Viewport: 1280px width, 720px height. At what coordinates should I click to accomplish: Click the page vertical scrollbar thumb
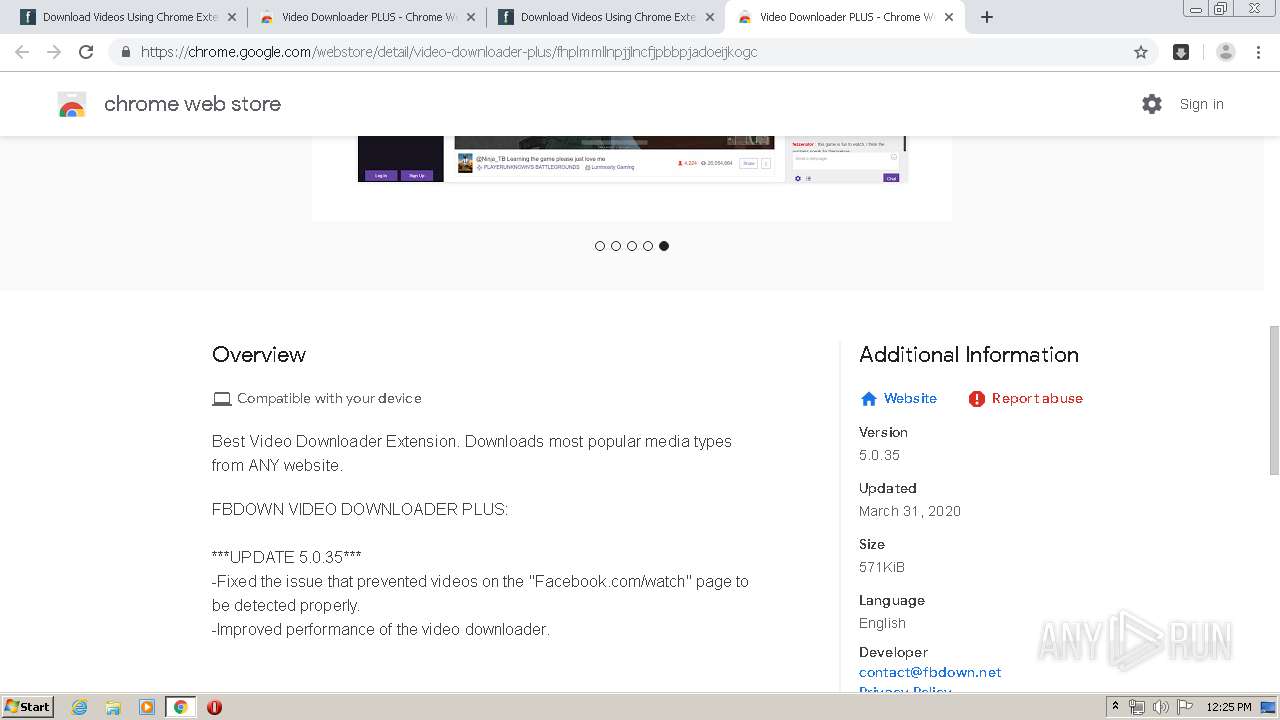click(x=1273, y=400)
